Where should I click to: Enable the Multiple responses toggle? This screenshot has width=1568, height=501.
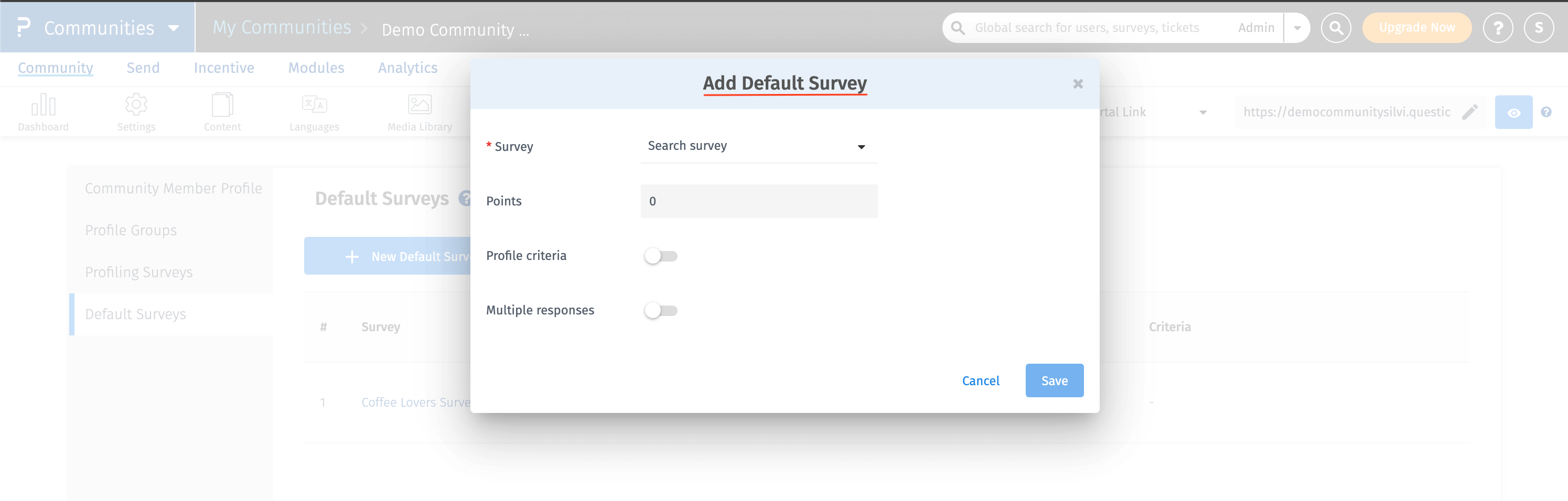(x=661, y=310)
